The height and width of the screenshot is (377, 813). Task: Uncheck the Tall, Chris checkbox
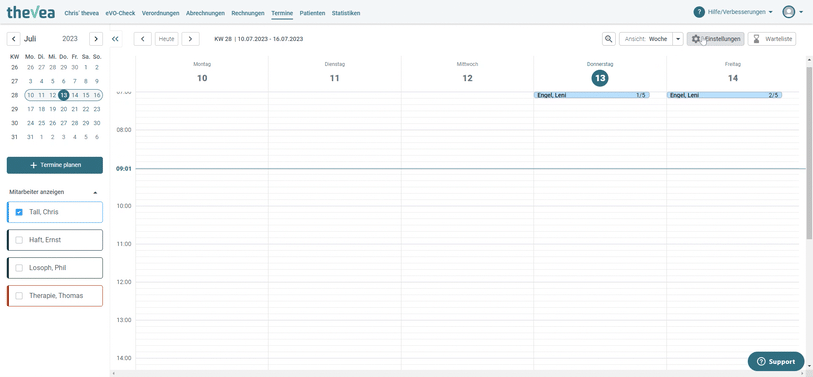point(19,212)
